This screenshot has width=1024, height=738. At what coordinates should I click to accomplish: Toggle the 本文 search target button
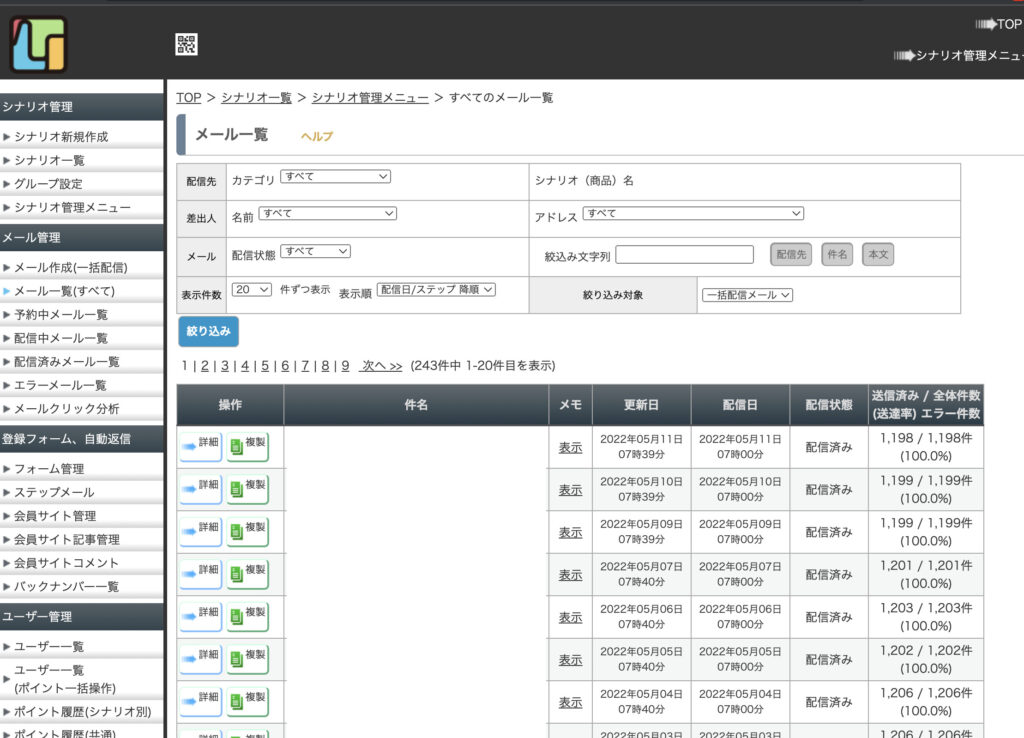pos(877,255)
